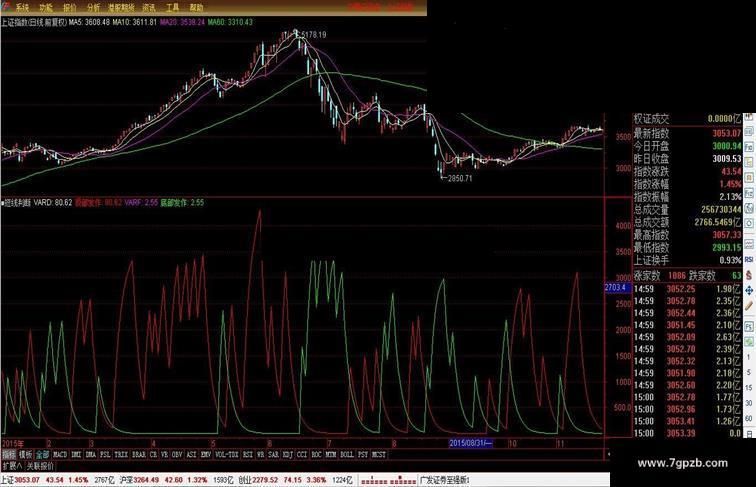The image size is (756, 487).
Task: Switch indicator to MACD
Action: click(x=60, y=454)
